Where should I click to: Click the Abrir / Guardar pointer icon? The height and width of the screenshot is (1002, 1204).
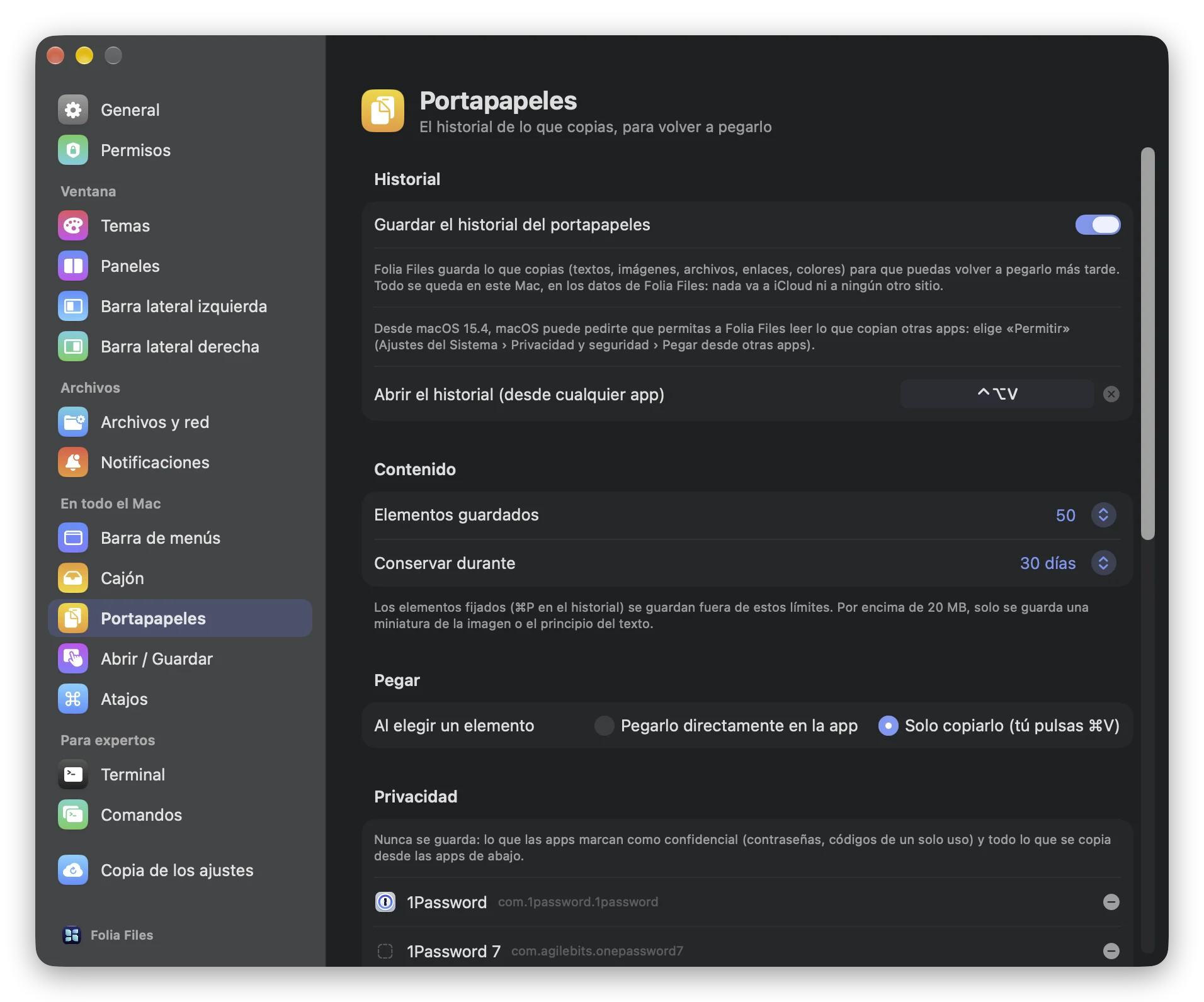(x=73, y=659)
